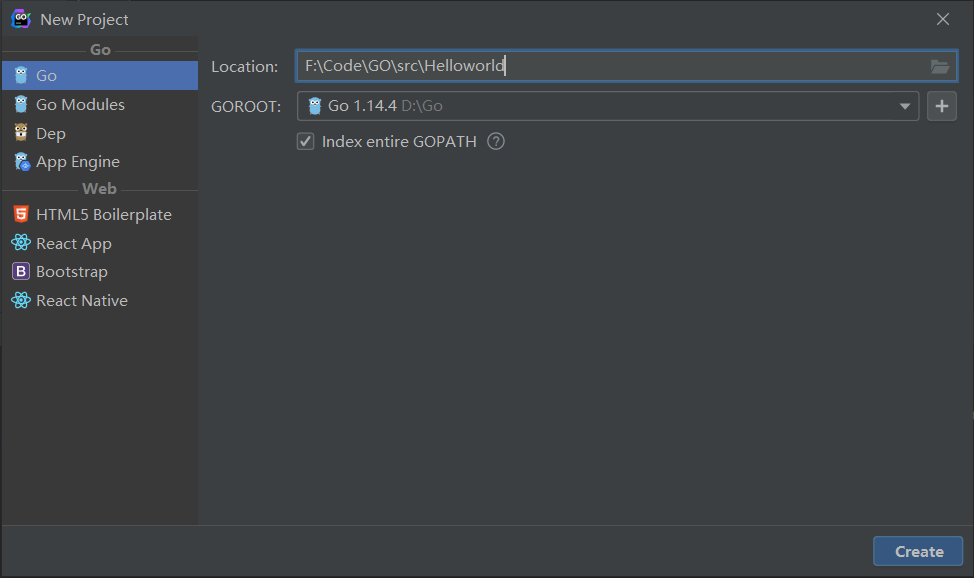
Task: Toggle Index entire GOPATH checkbox
Action: tap(306, 141)
